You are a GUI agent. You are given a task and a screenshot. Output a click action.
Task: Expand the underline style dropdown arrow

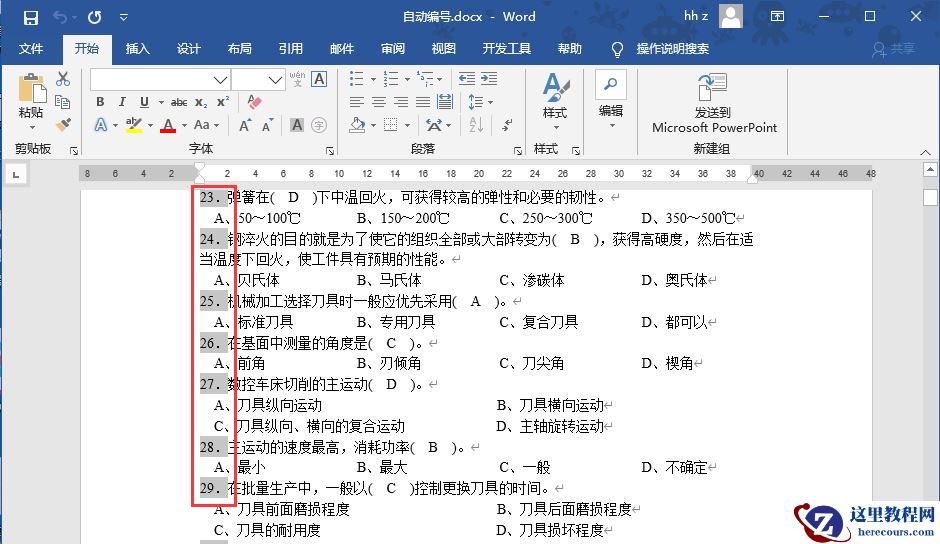point(161,103)
